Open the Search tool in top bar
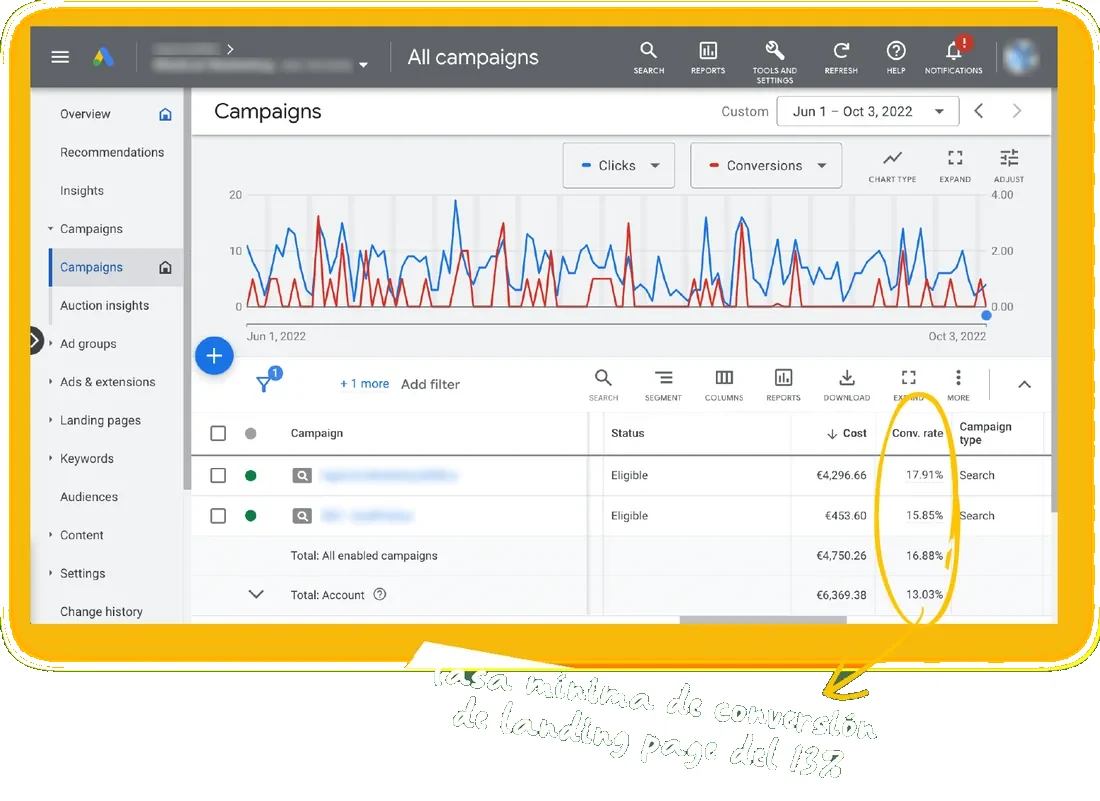The width and height of the screenshot is (1100, 801). pos(648,58)
